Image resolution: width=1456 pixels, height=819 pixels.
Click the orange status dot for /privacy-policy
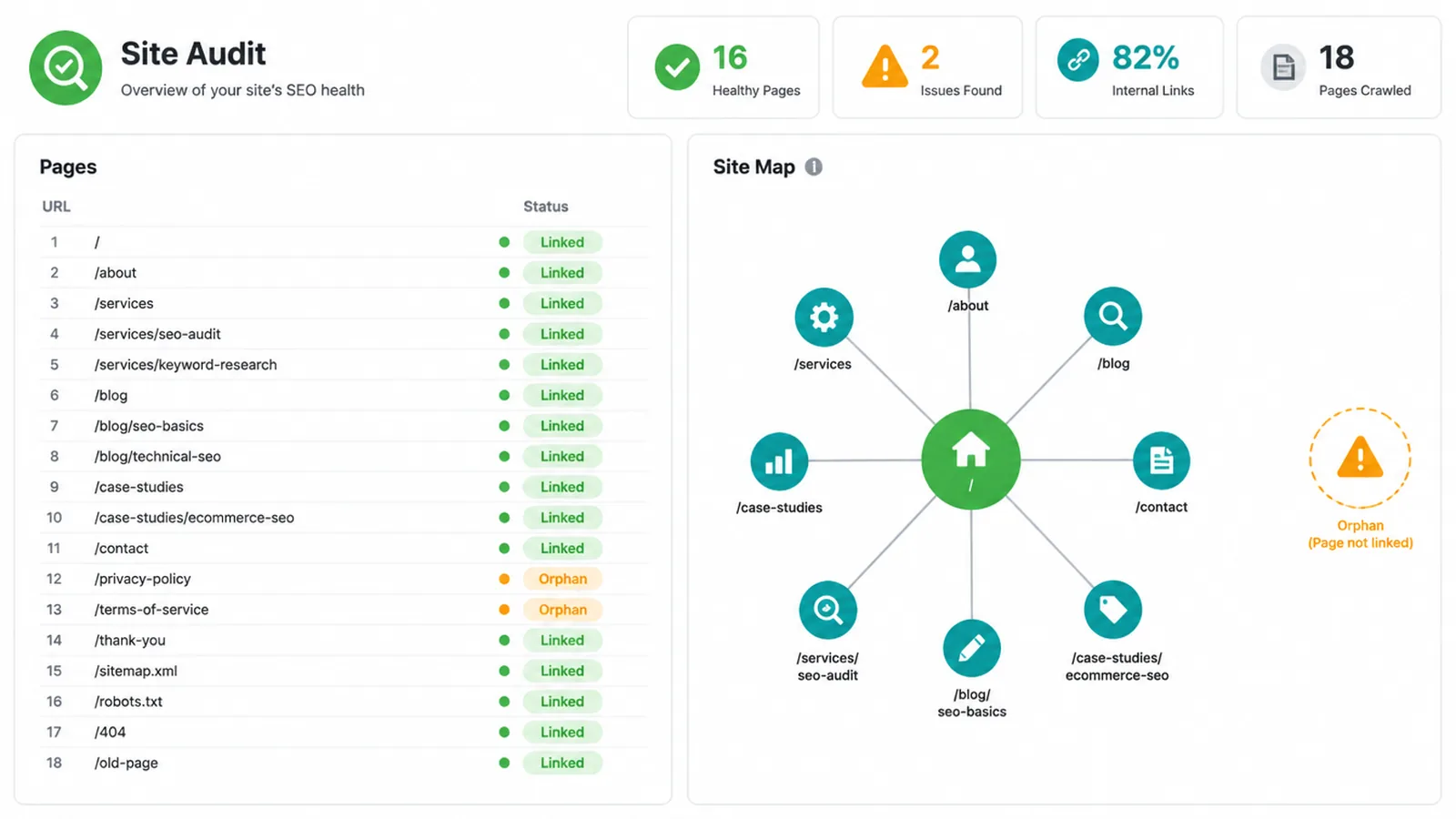[504, 579]
